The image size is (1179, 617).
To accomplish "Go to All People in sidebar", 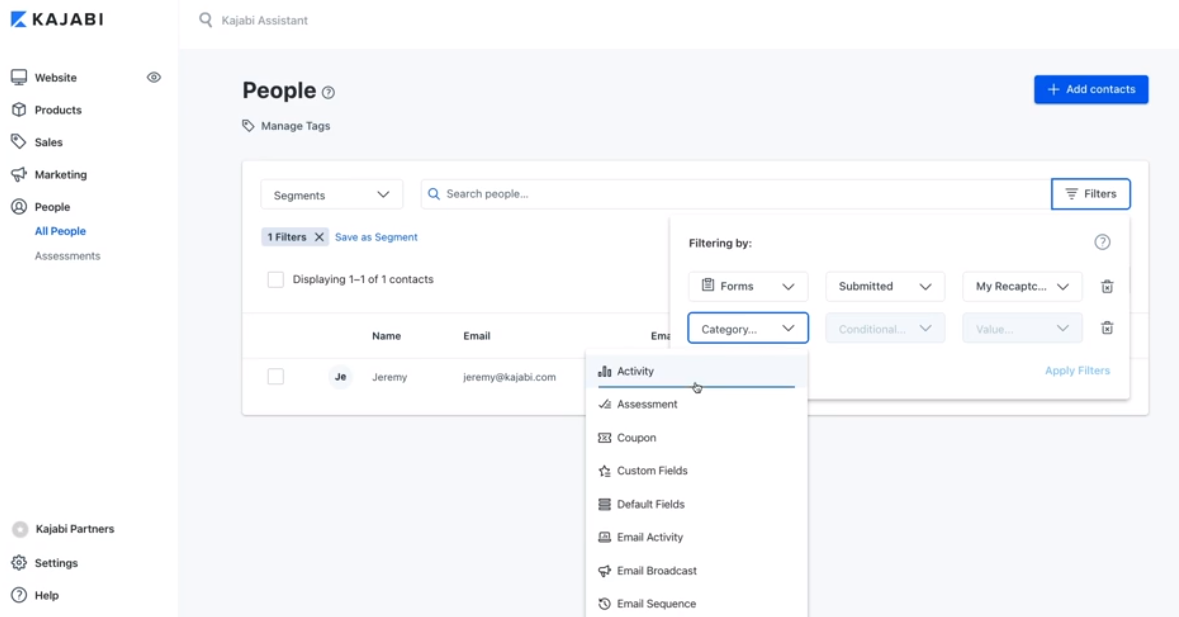I will click(x=60, y=231).
